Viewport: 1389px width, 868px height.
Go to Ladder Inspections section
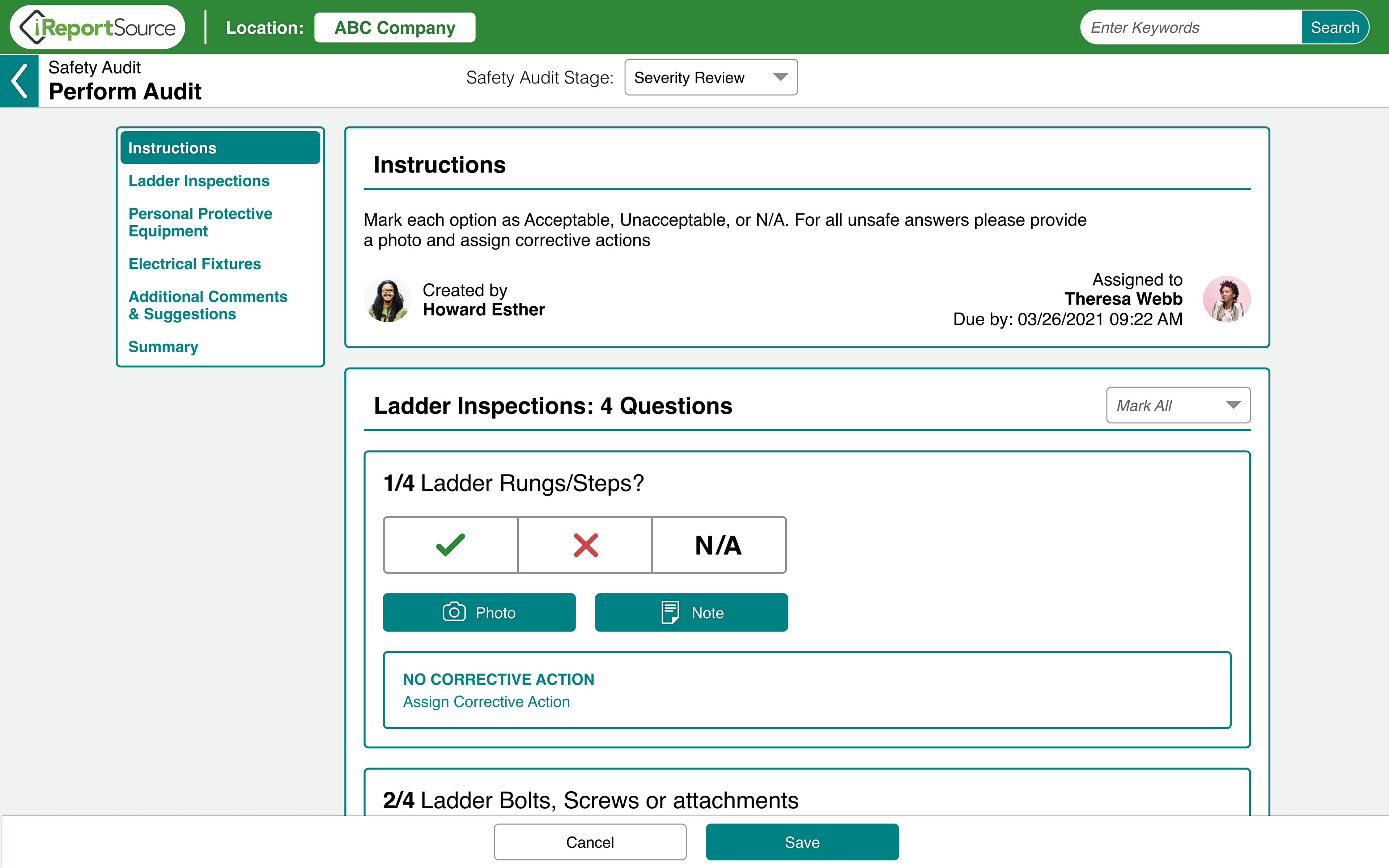199,181
